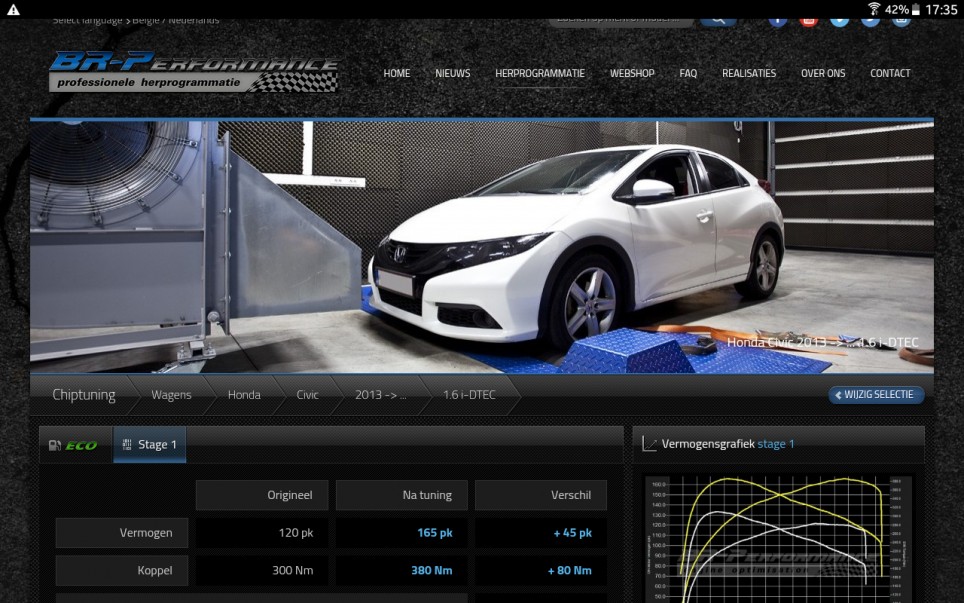Open the power graph chart image
964x603 pixels.
[778, 539]
